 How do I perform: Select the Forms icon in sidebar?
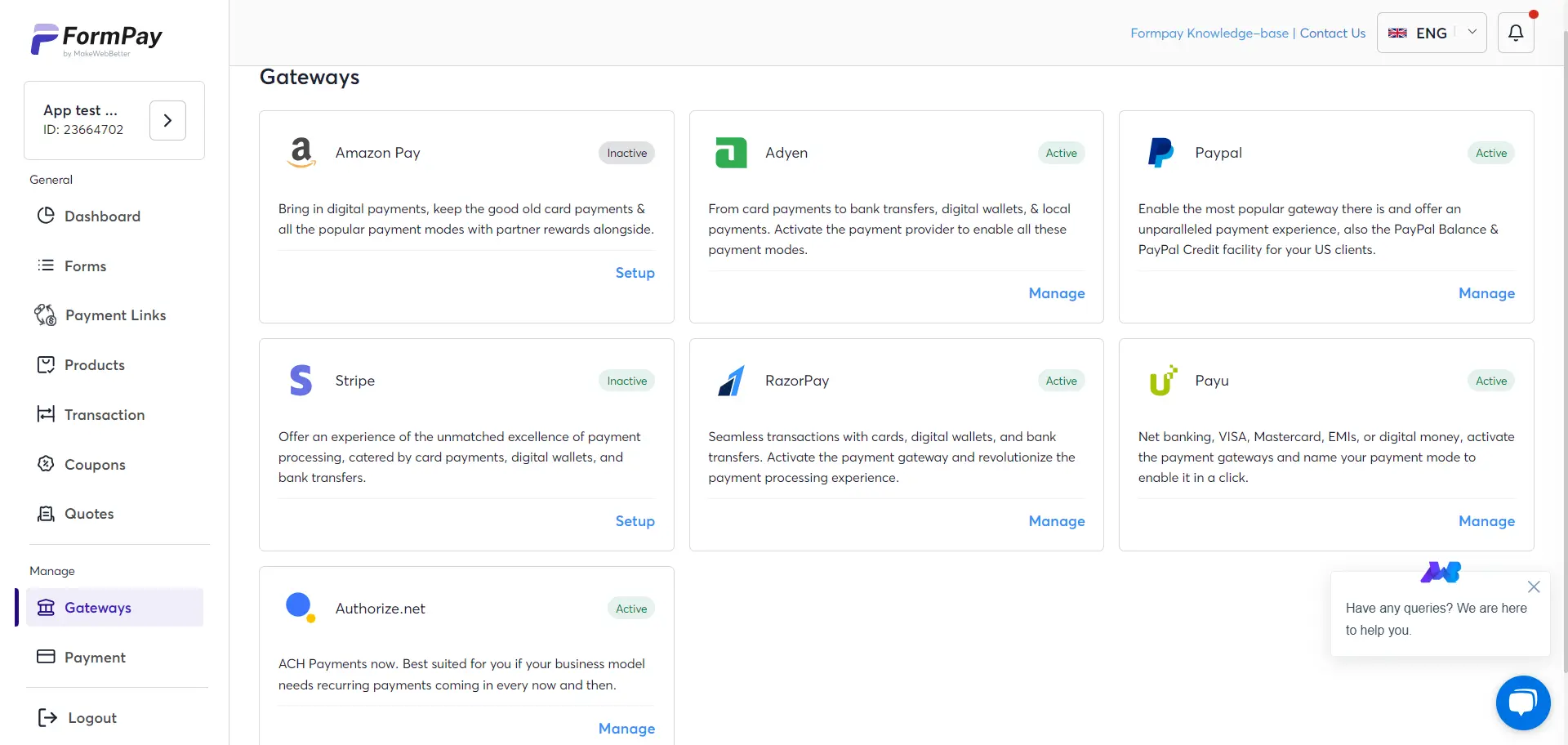click(x=46, y=265)
